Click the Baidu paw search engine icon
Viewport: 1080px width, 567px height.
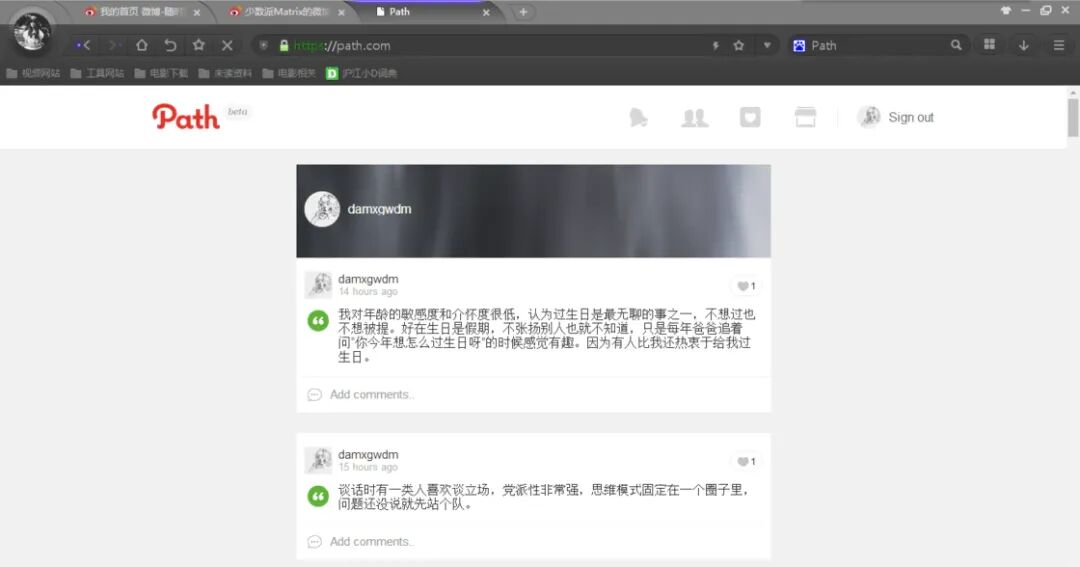799,45
